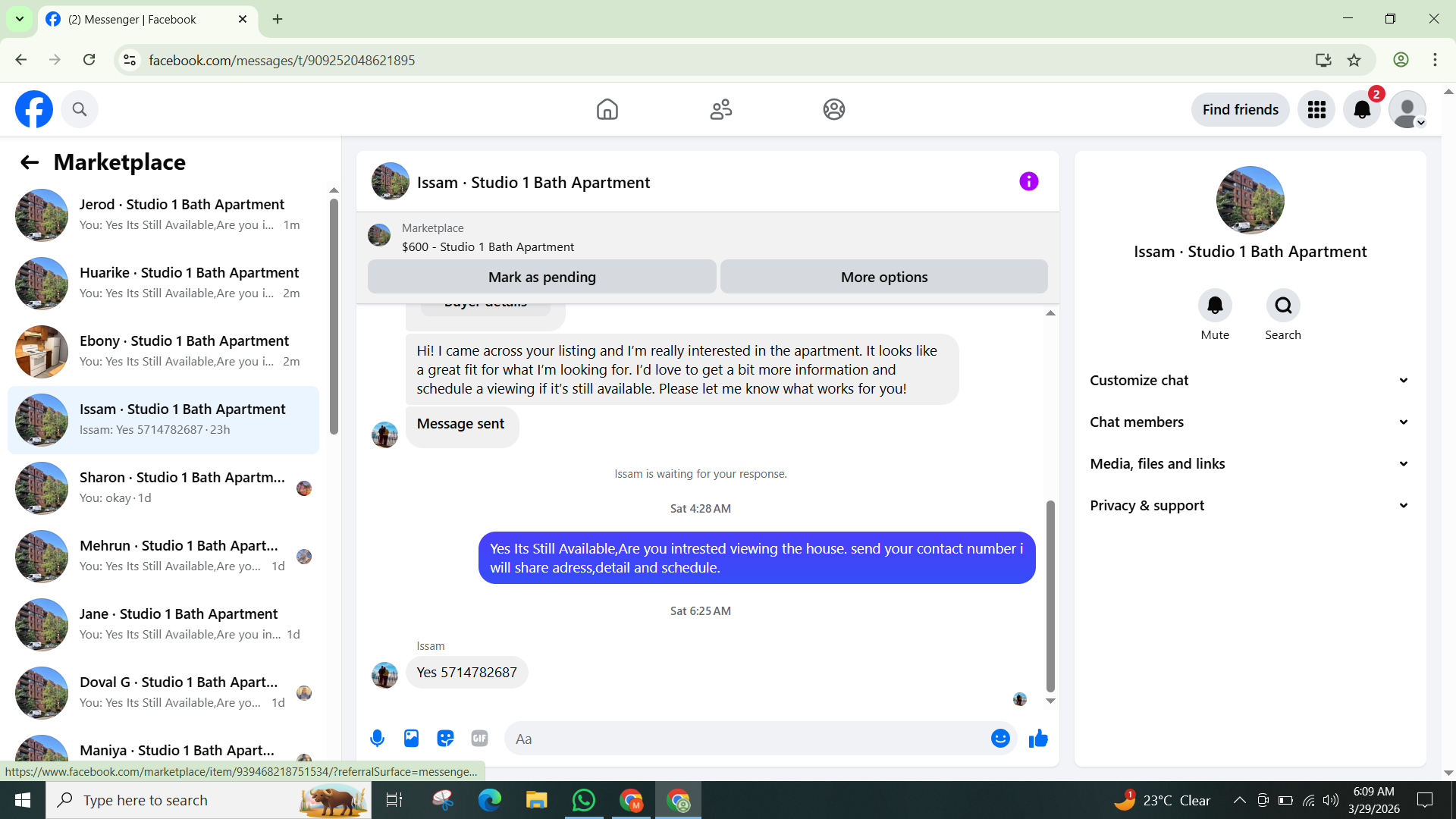This screenshot has height=819, width=1456.
Task: Open the tab search dropdown arrow
Action: coord(20,19)
